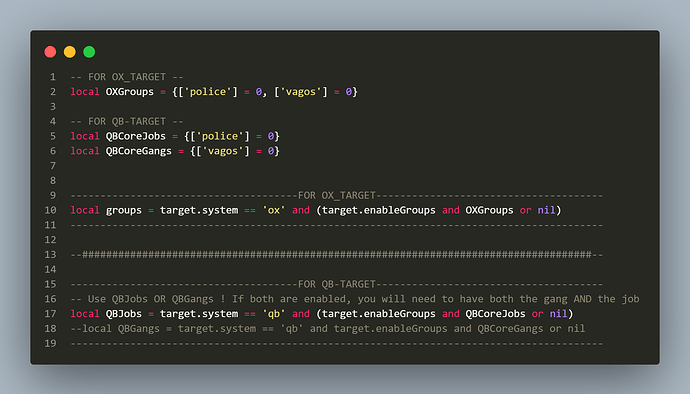690x394 pixels.
Task: Click the yellow minimize window dot
Action: point(70,52)
